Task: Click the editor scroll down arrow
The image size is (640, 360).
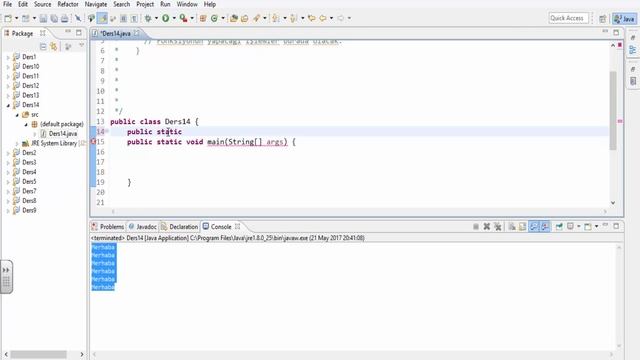Action: pos(613,202)
